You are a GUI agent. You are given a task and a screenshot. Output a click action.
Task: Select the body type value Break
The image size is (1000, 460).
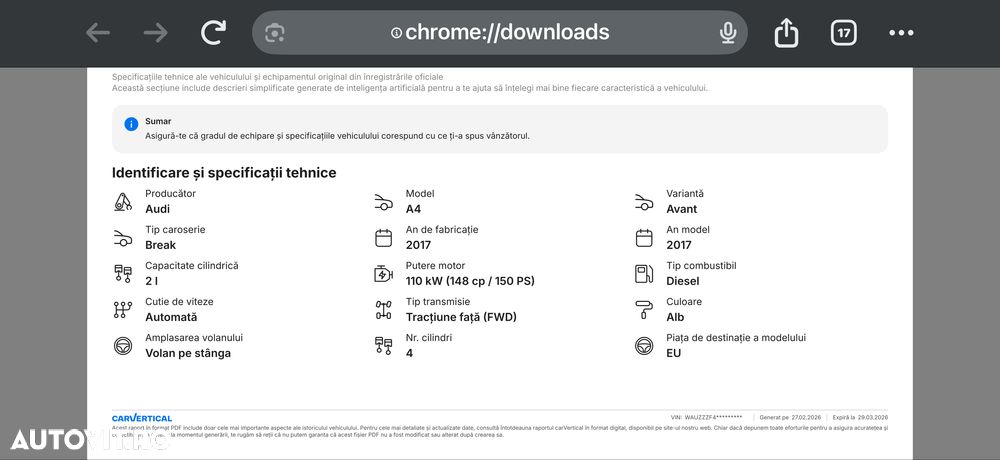(x=161, y=245)
